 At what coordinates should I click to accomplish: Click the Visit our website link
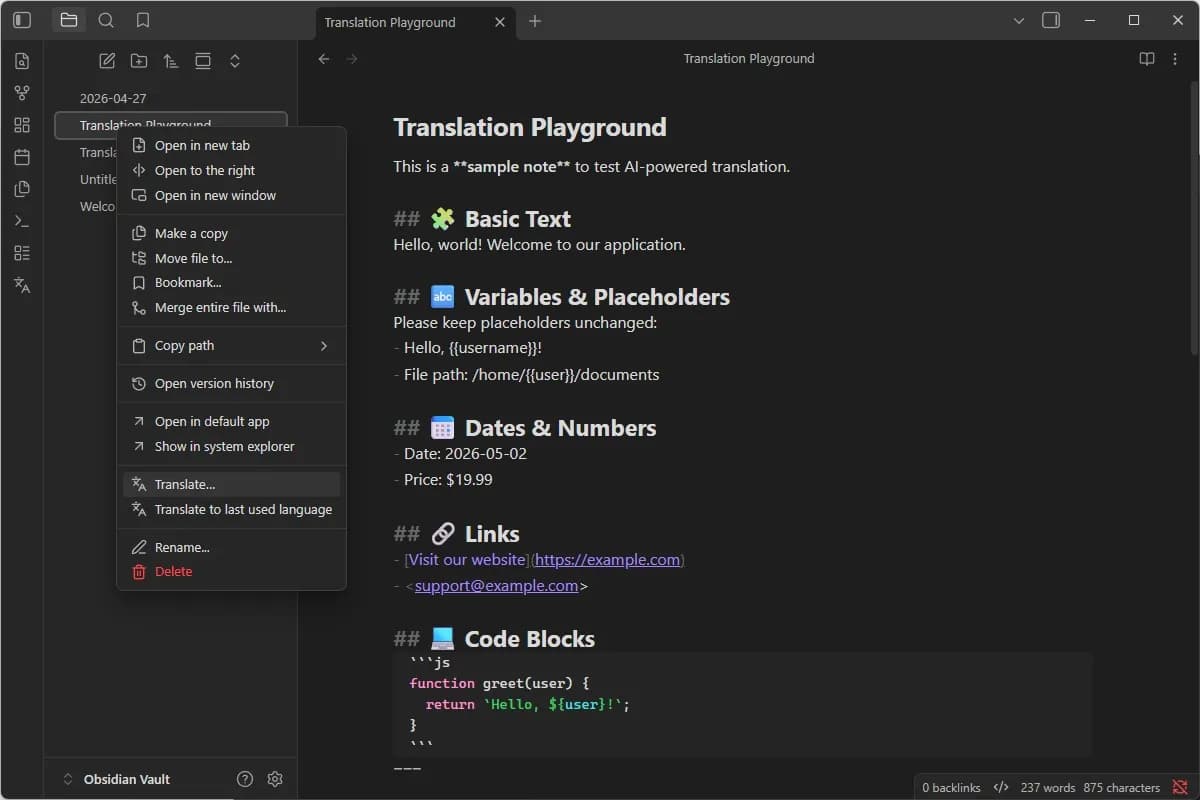point(467,560)
